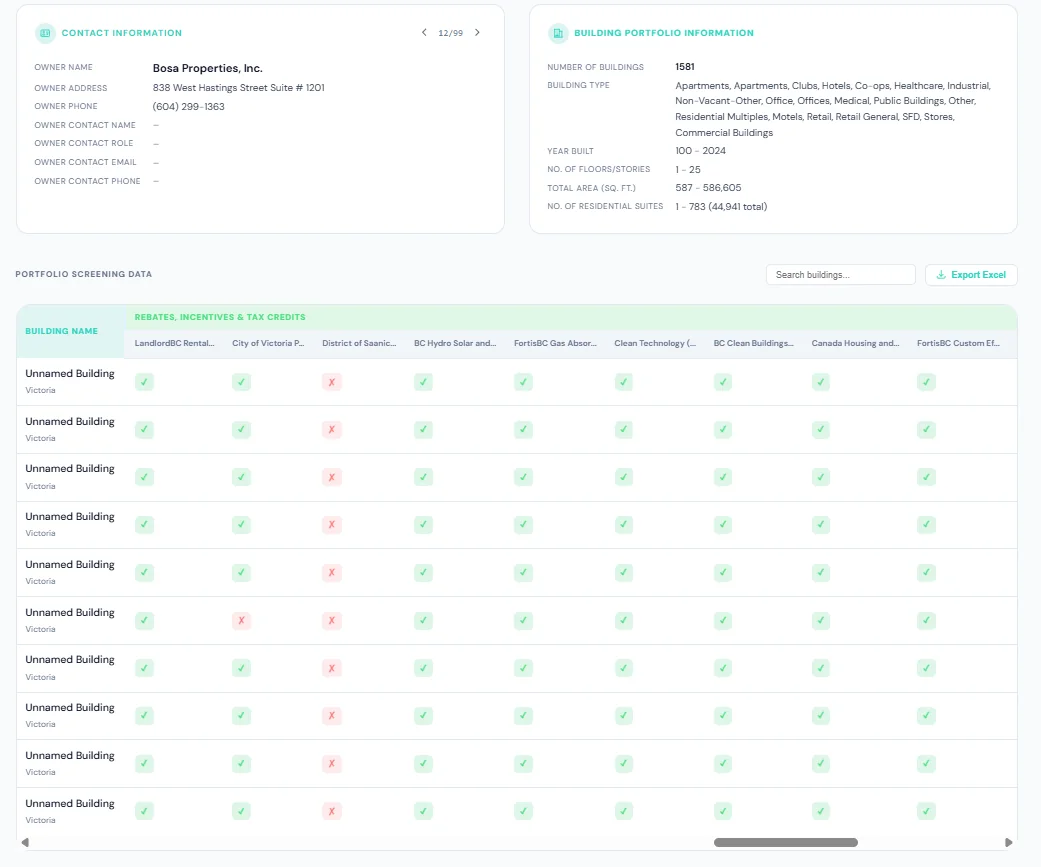Select the BC Hydro Solar and... column header
The height and width of the screenshot is (867, 1041).
pos(455,343)
